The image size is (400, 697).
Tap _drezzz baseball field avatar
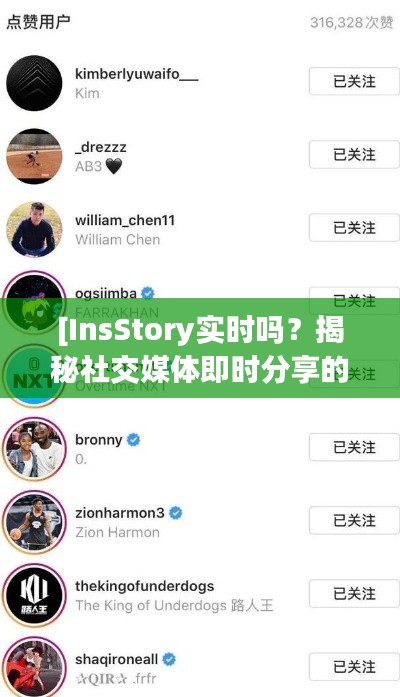point(34,156)
